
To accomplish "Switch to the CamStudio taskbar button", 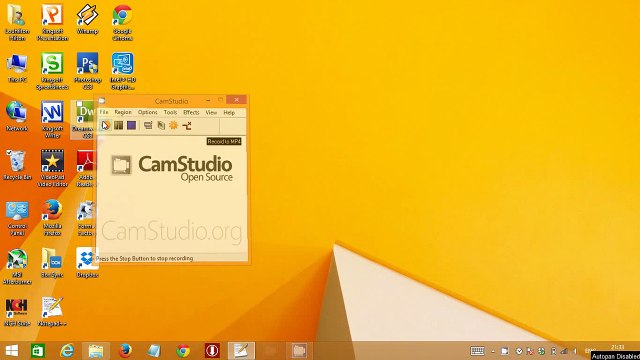I will [299, 351].
